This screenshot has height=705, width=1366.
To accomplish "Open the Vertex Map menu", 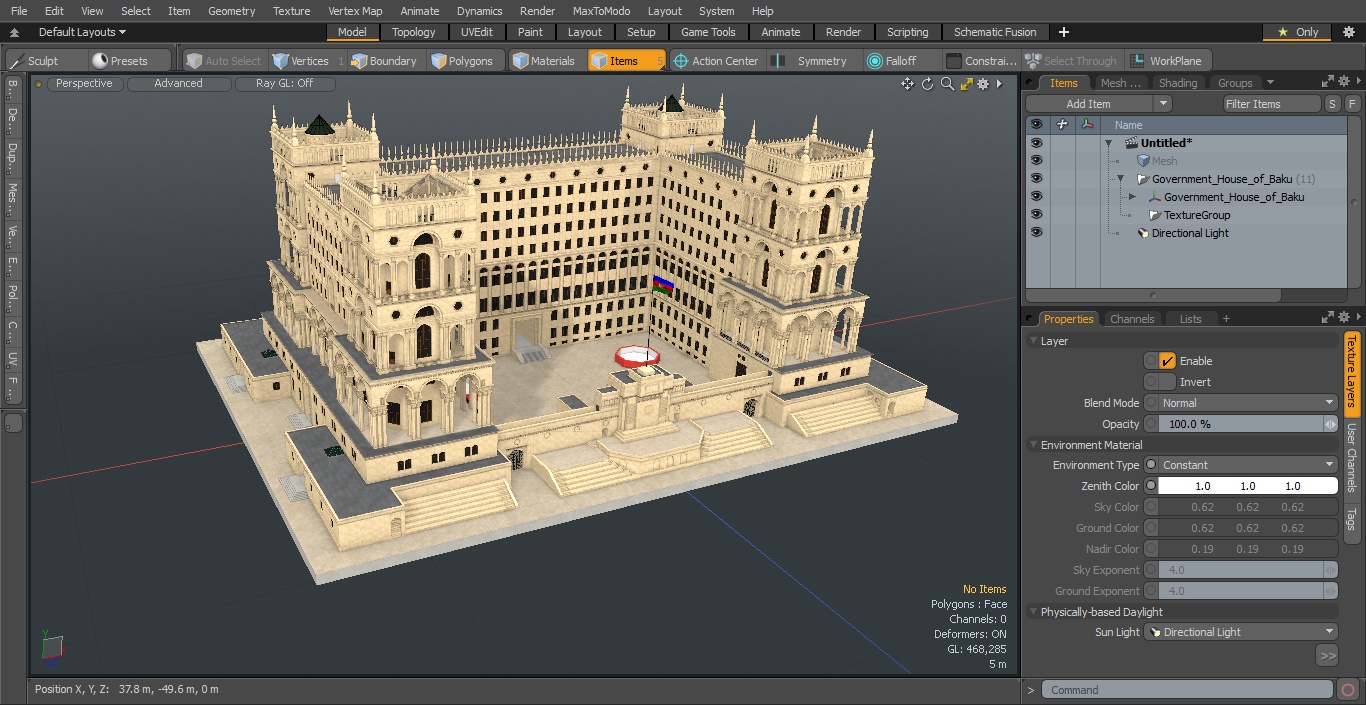I will tap(355, 11).
